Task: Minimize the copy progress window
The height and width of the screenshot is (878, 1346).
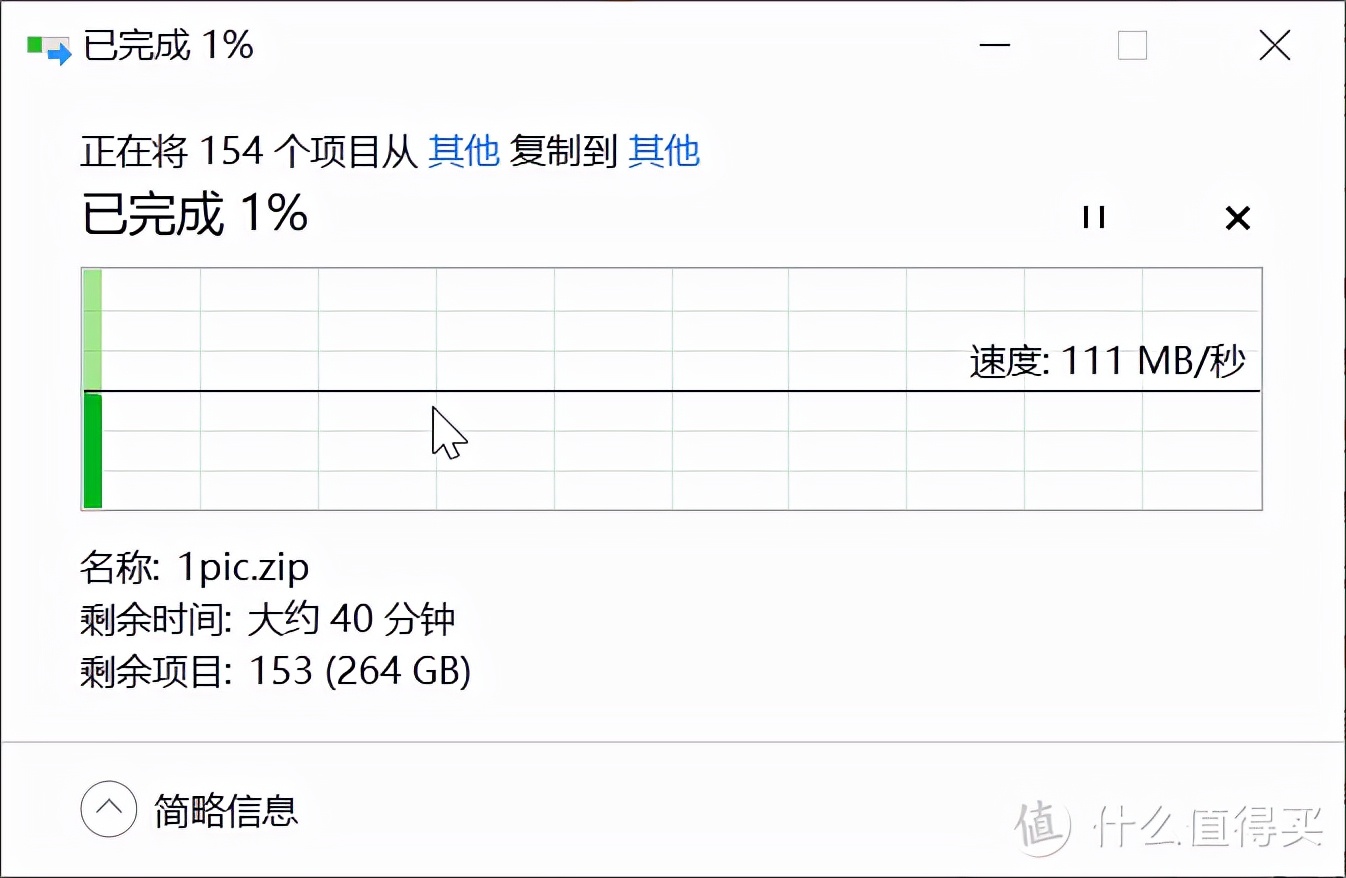Action: (x=992, y=46)
